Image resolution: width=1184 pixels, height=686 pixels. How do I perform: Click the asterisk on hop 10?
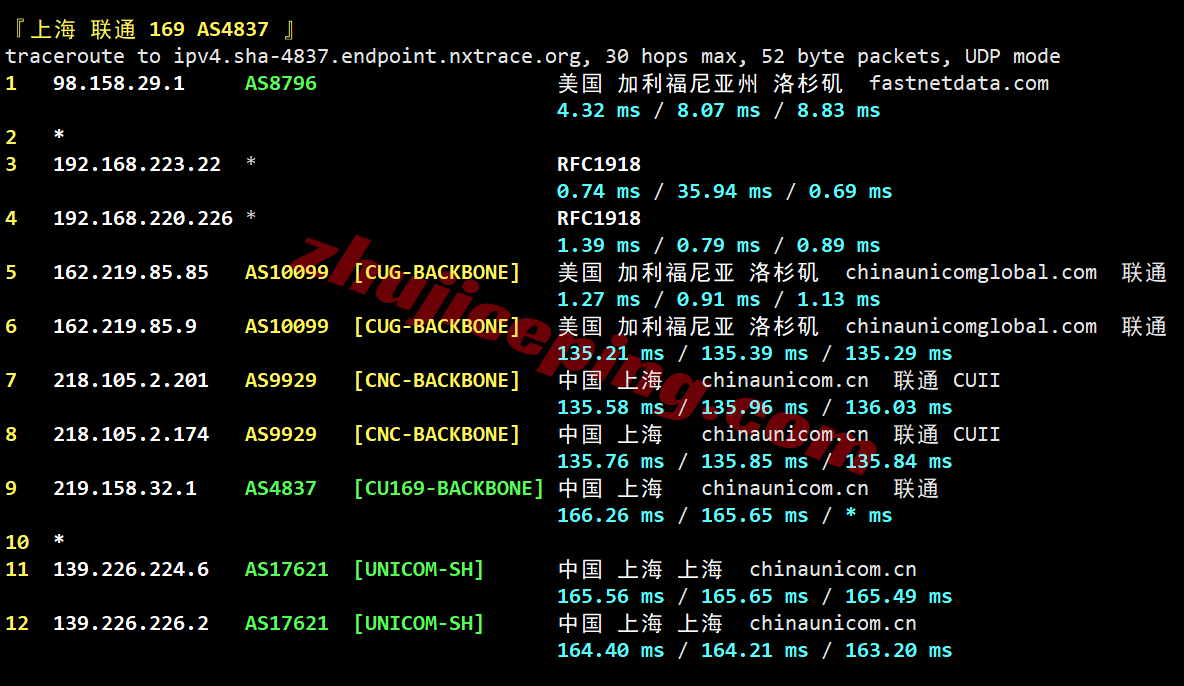point(59,540)
